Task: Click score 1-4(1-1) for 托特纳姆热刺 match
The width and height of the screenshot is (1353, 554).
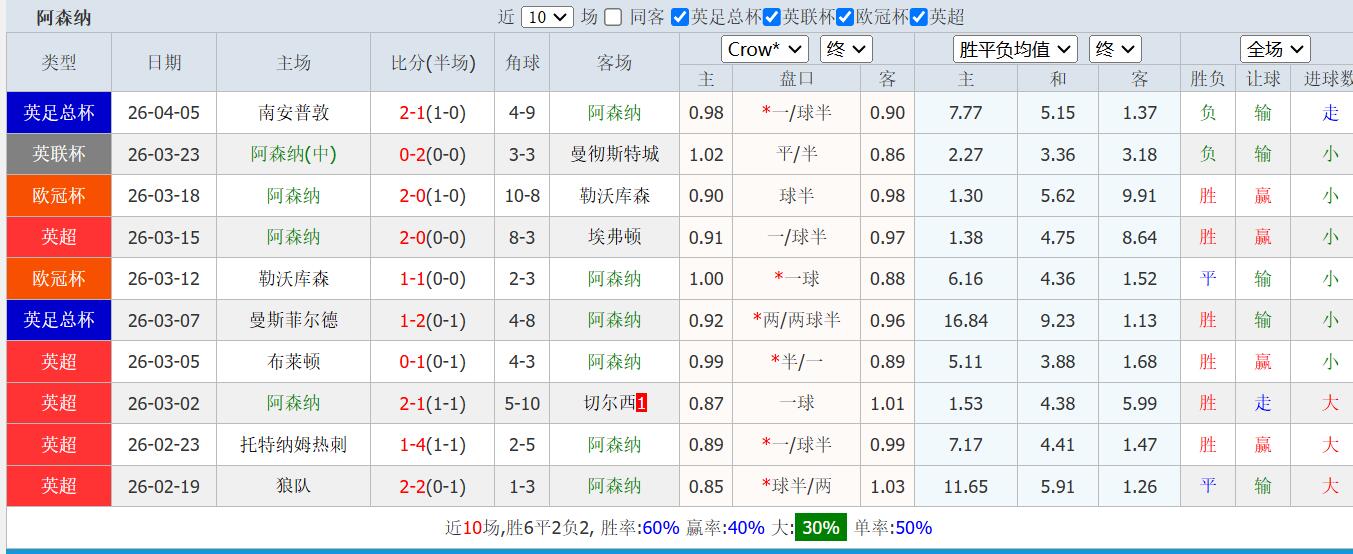Action: 433,444
